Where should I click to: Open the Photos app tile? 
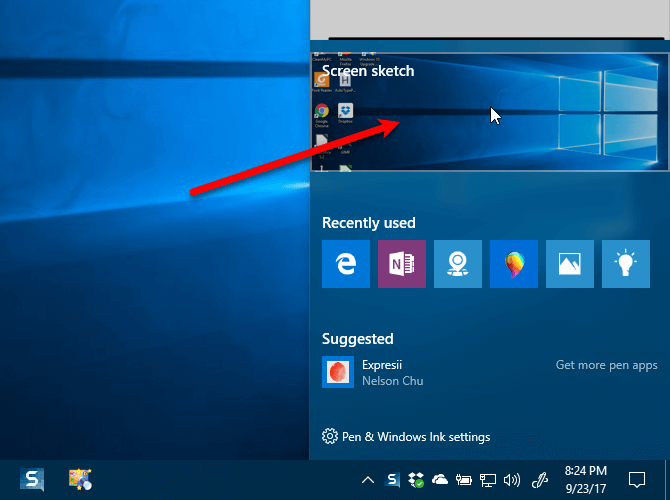tap(570, 264)
